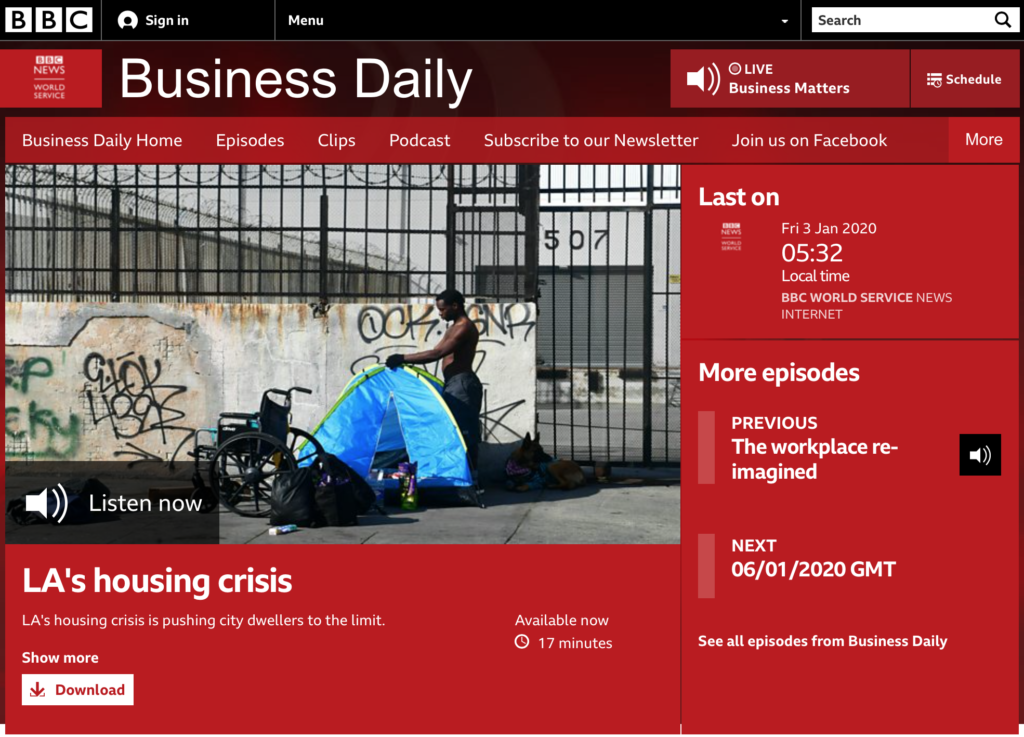1024x737 pixels.
Task: Click the download arrow icon
Action: [38, 690]
